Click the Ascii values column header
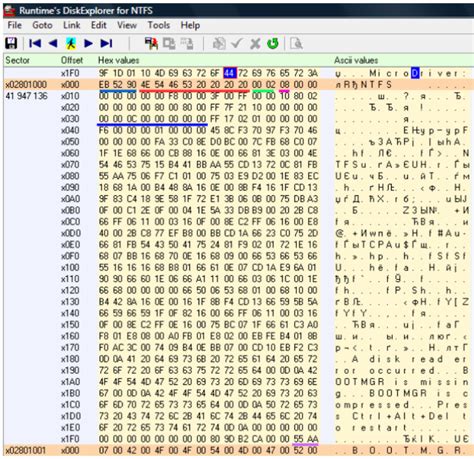The width and height of the screenshot is (474, 459). pyautogui.click(x=356, y=60)
